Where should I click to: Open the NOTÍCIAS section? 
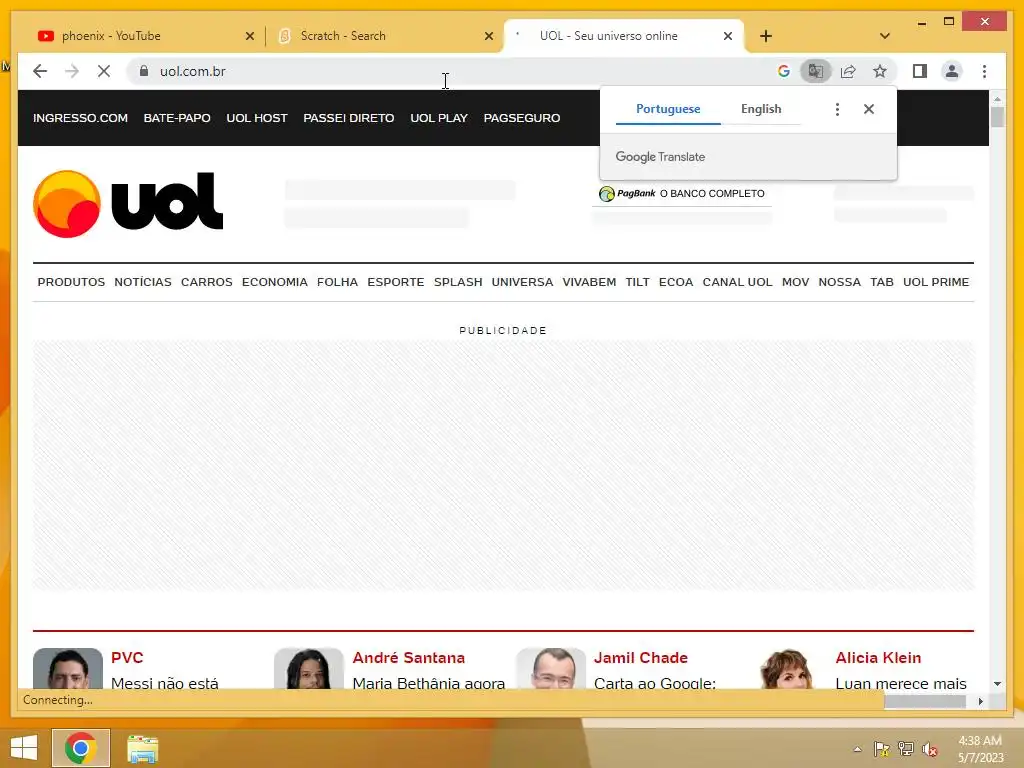[143, 282]
